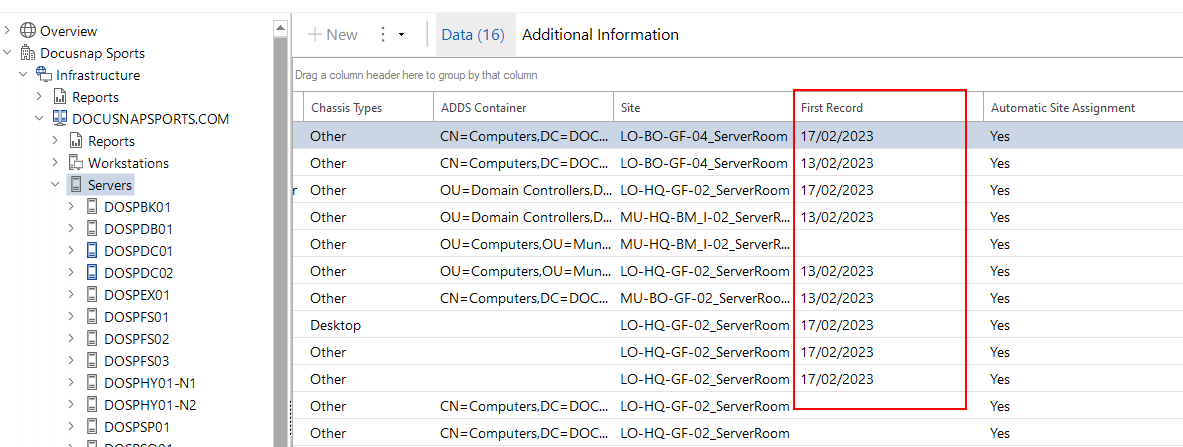Screen dimensions: 1183x447
Task: Open the dropdown arrow next to more options
Action: pos(401,35)
